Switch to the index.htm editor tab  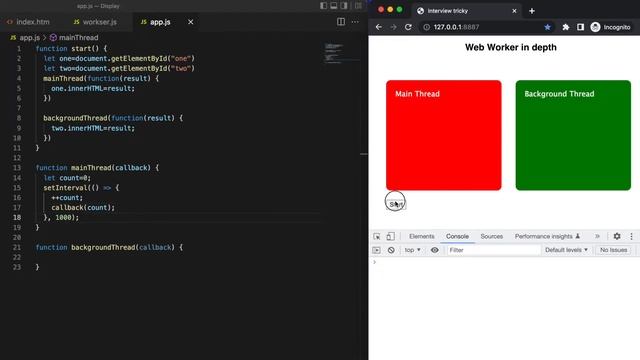click(x=28, y=22)
